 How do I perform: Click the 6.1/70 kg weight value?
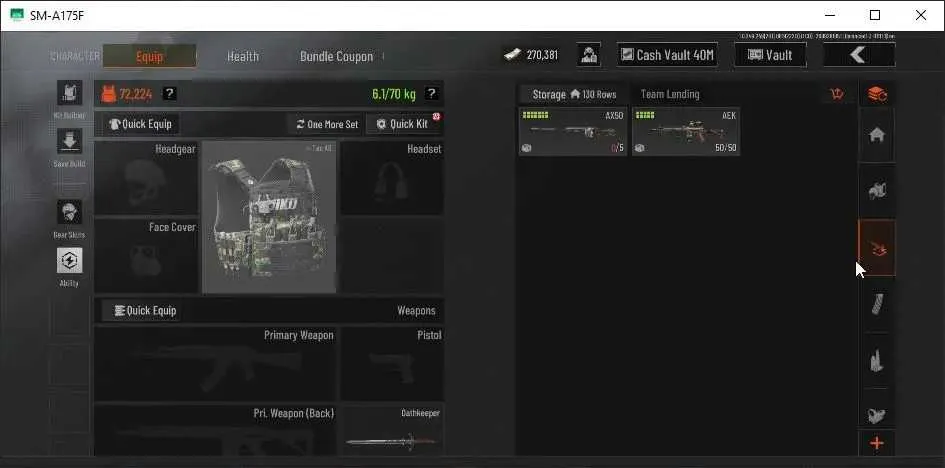click(394, 94)
